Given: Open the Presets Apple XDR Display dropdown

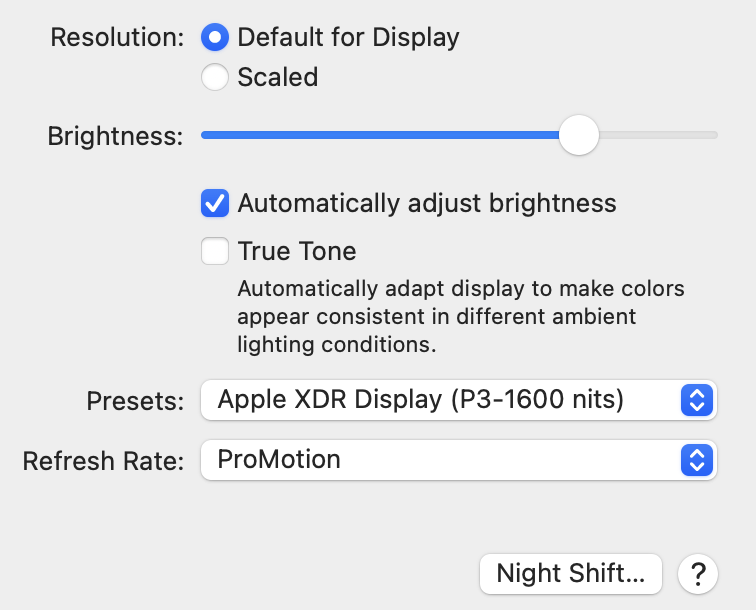Looking at the screenshot, I should pos(440,401).
